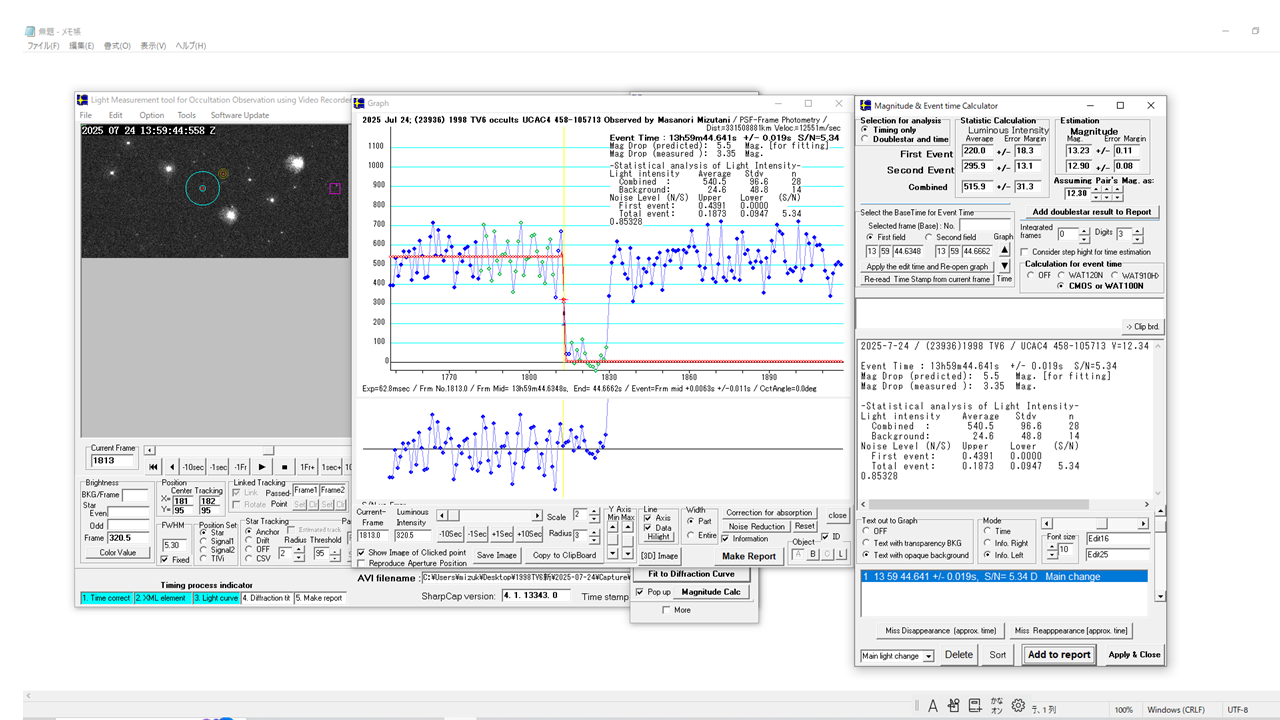Click the Graph up arrow button
The image size is (1280, 720).
(1005, 250)
